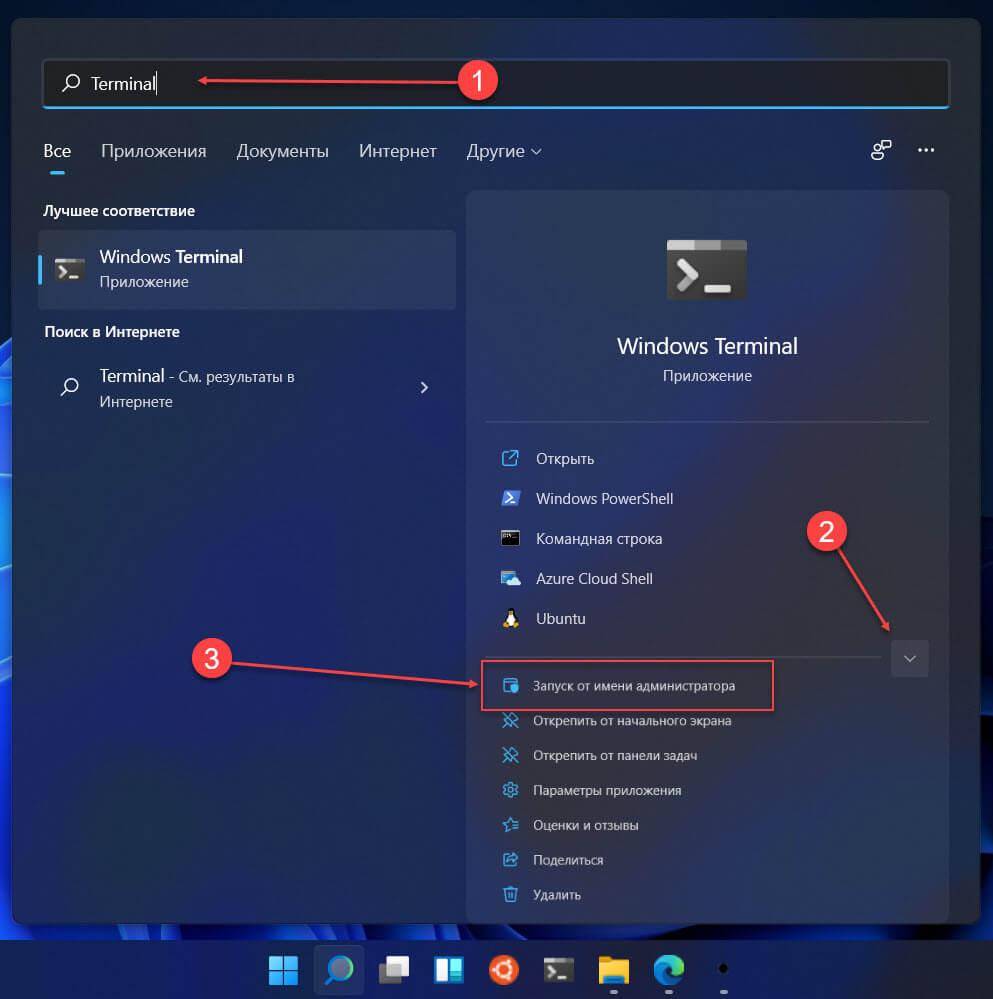993x999 pixels.
Task: Open Ubuntu app on taskbar
Action: 504,970
